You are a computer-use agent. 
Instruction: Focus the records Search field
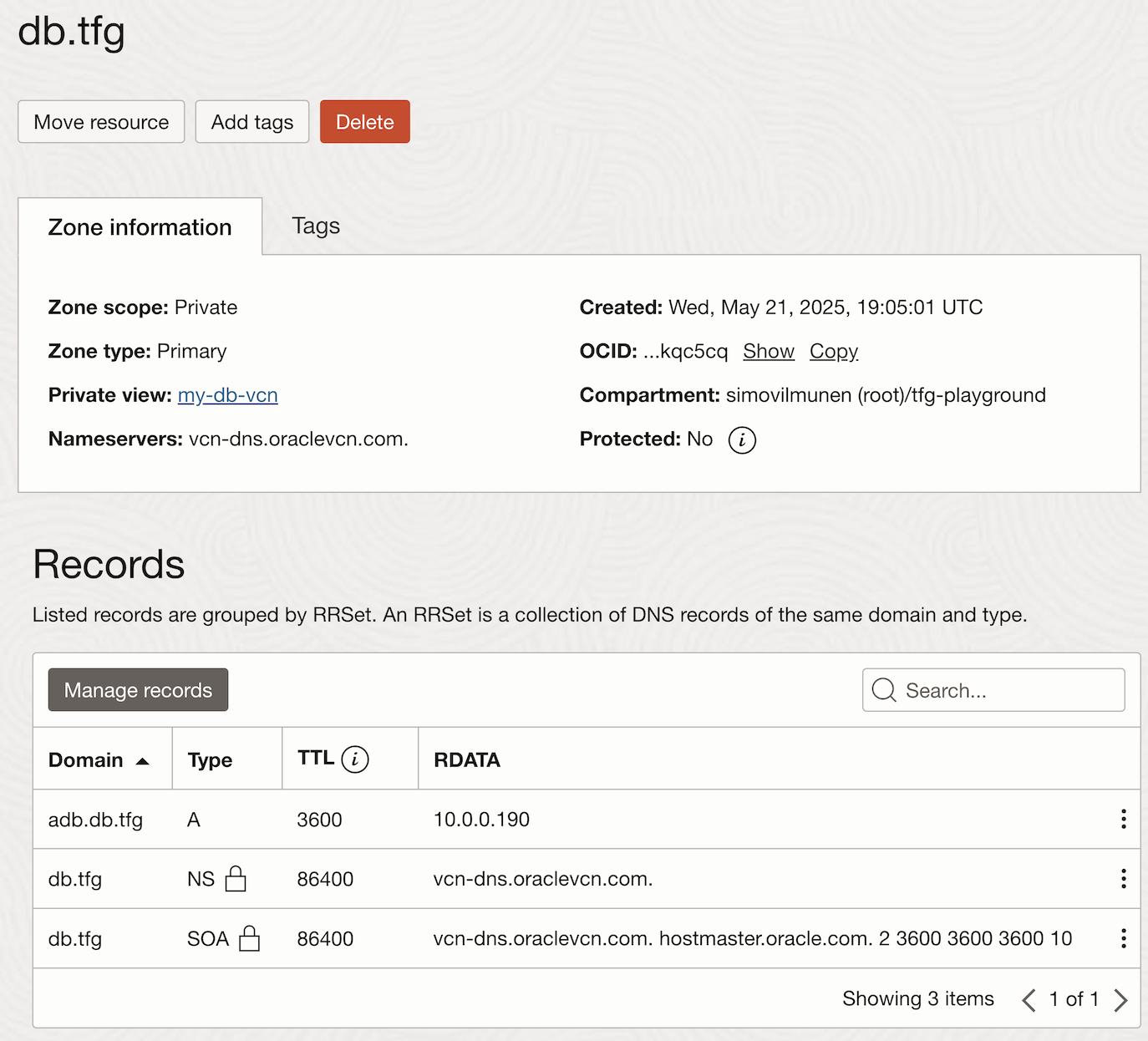[x=993, y=690]
